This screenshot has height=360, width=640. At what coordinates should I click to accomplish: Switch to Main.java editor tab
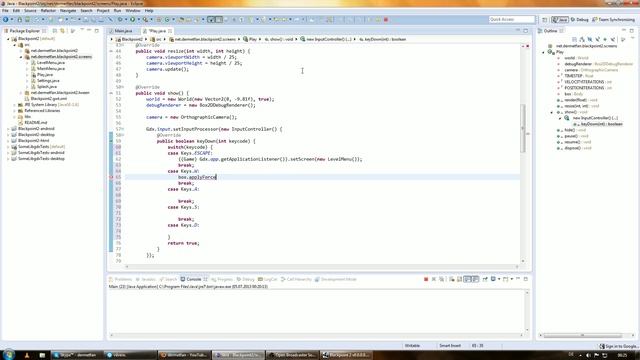coord(123,31)
